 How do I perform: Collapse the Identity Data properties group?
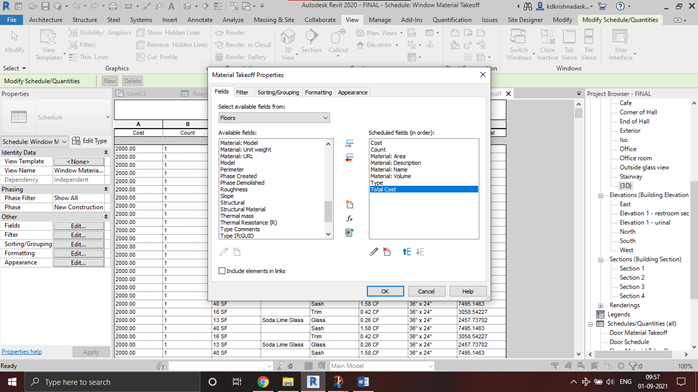[x=106, y=152]
